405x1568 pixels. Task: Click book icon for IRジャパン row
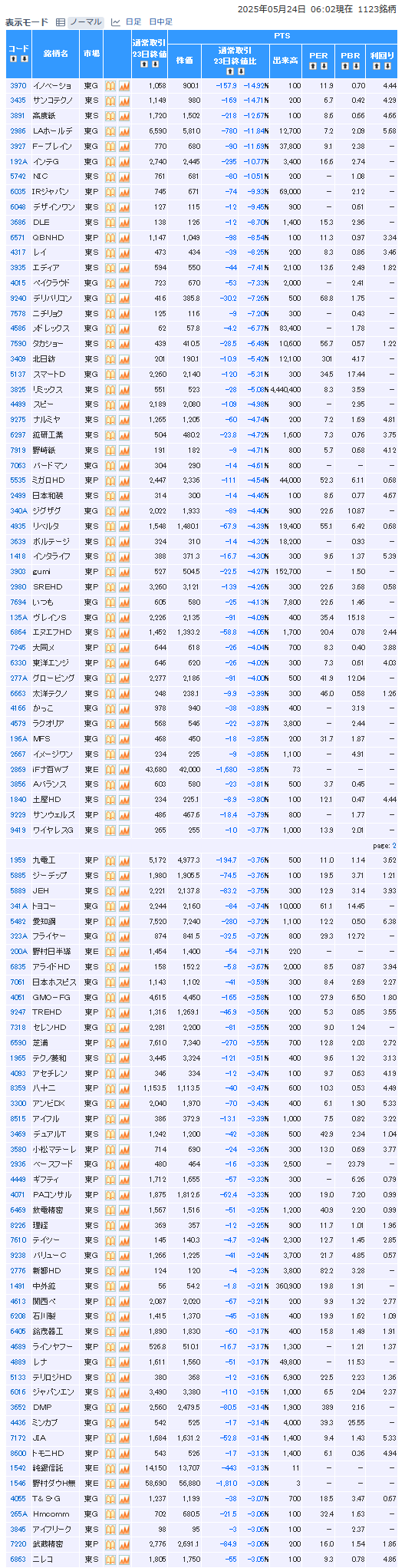click(110, 192)
